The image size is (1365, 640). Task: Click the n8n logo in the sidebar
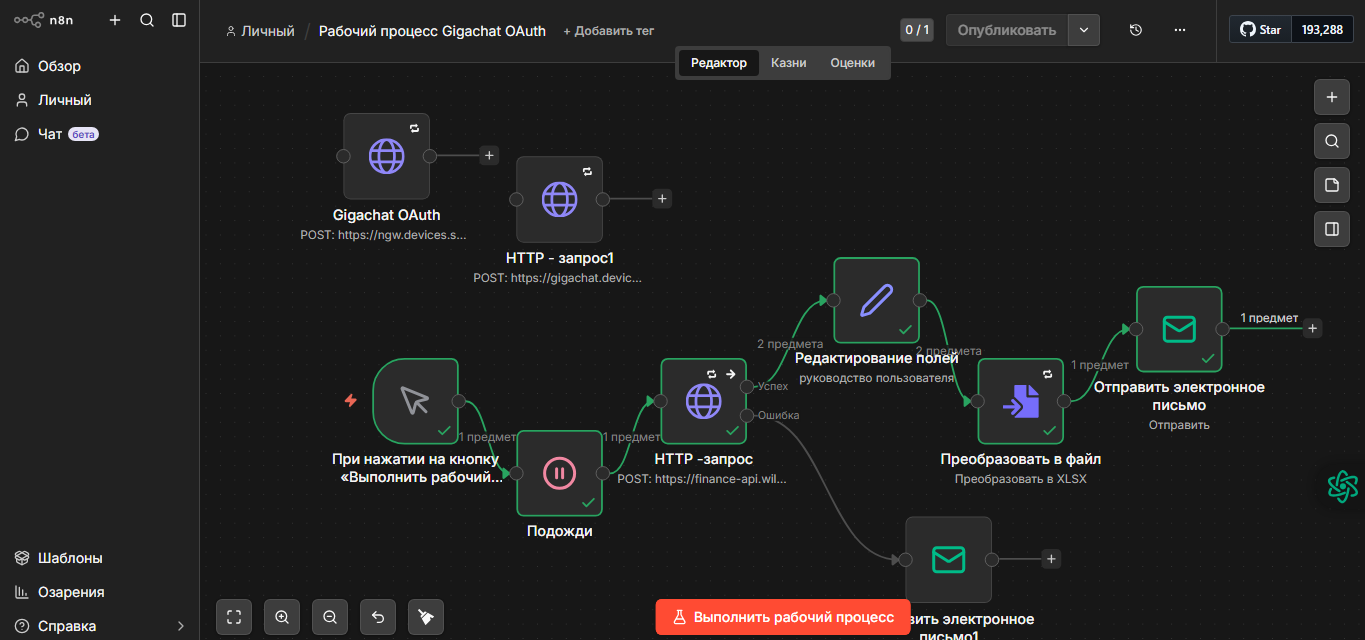point(43,20)
